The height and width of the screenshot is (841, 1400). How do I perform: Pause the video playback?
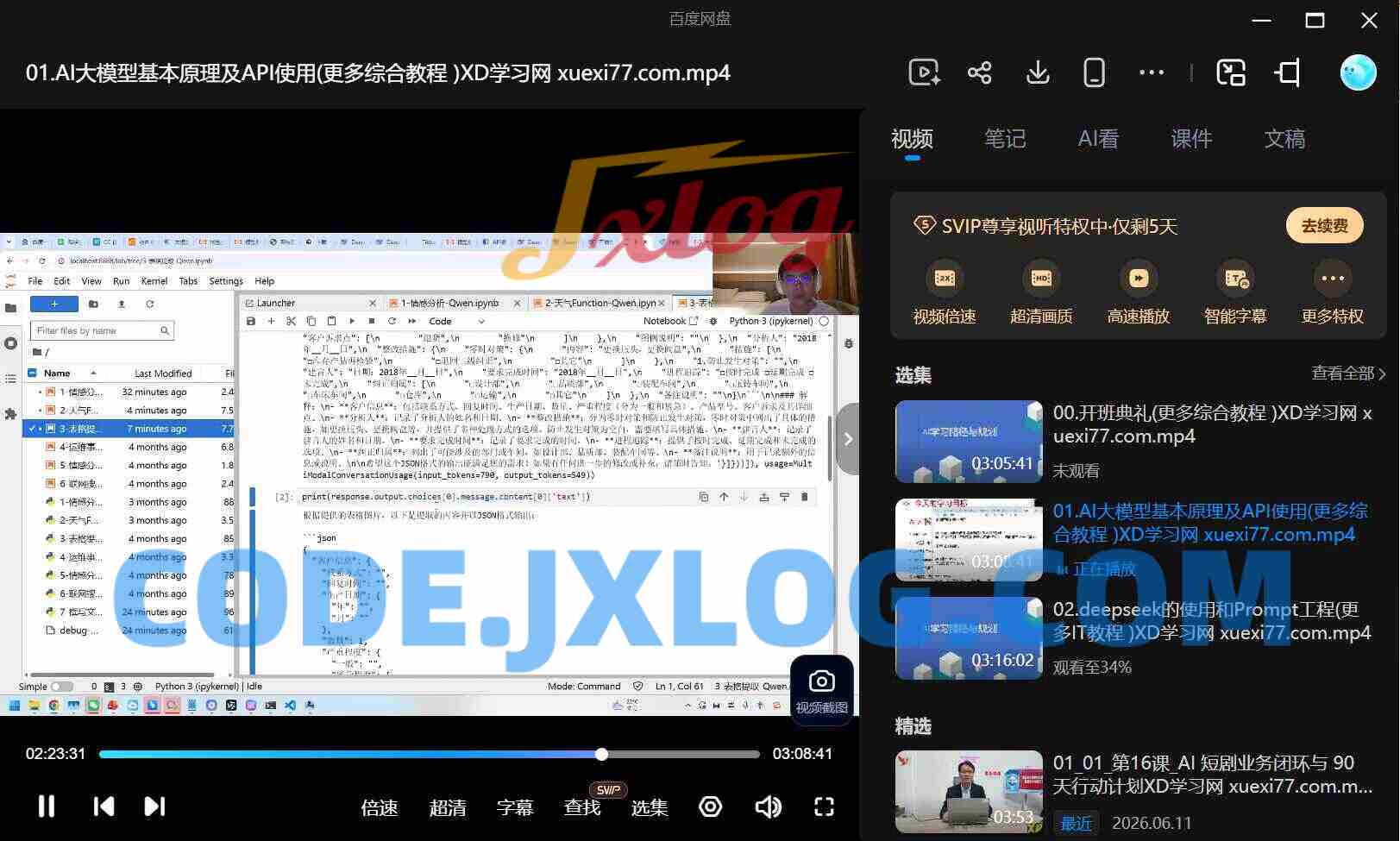pos(47,806)
